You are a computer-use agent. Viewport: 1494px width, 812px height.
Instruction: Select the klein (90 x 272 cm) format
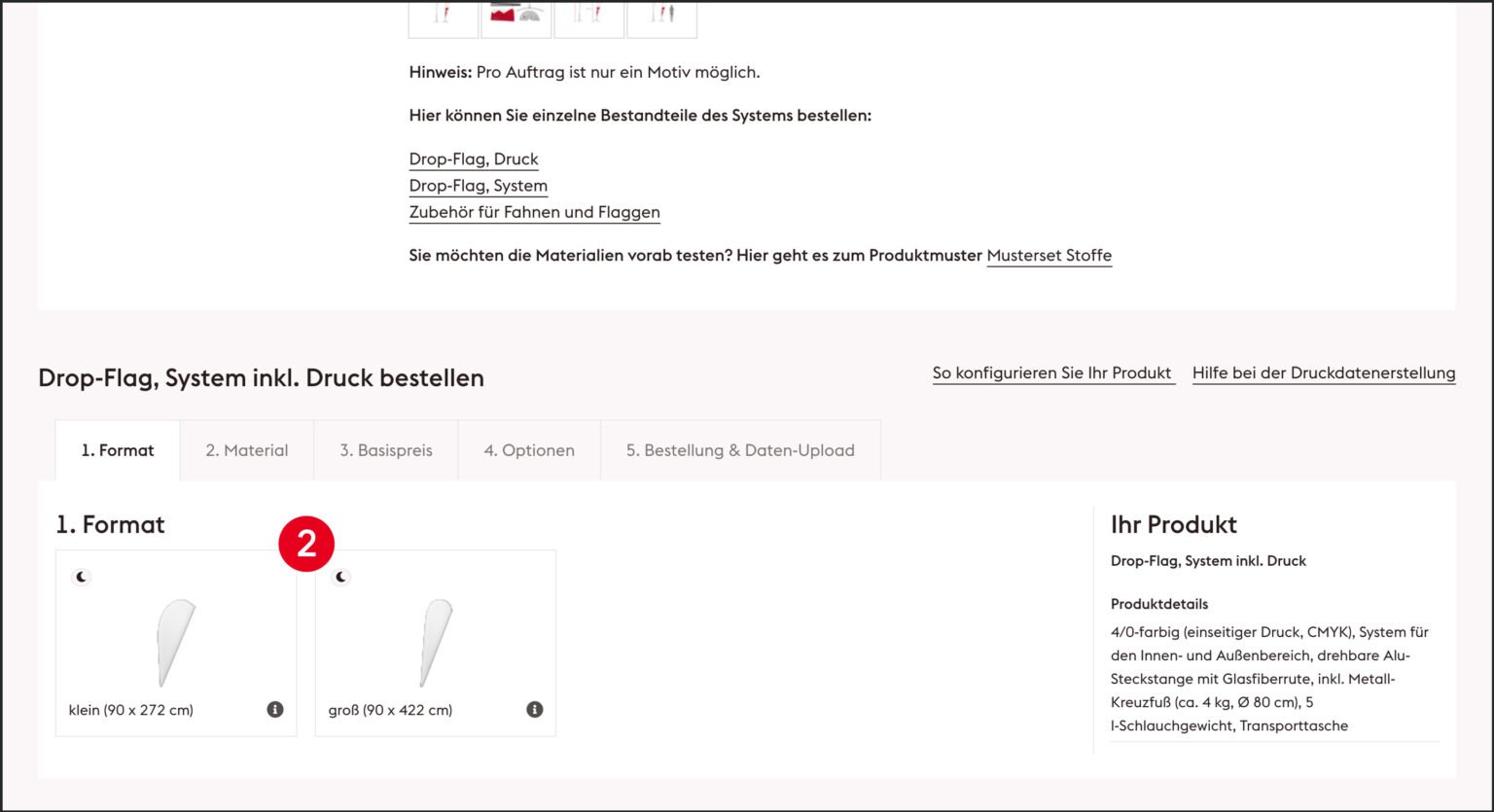pyautogui.click(x=175, y=642)
